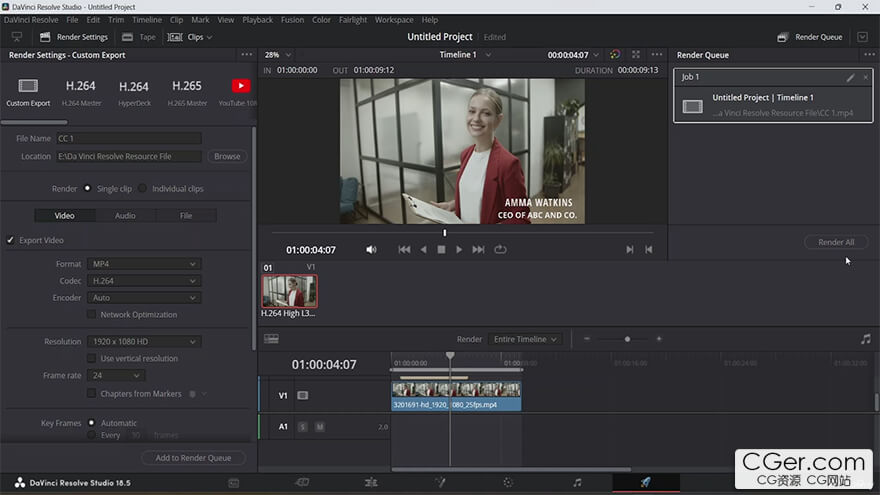The height and width of the screenshot is (495, 880).
Task: Enable Network Optimization checkbox
Action: click(x=91, y=314)
